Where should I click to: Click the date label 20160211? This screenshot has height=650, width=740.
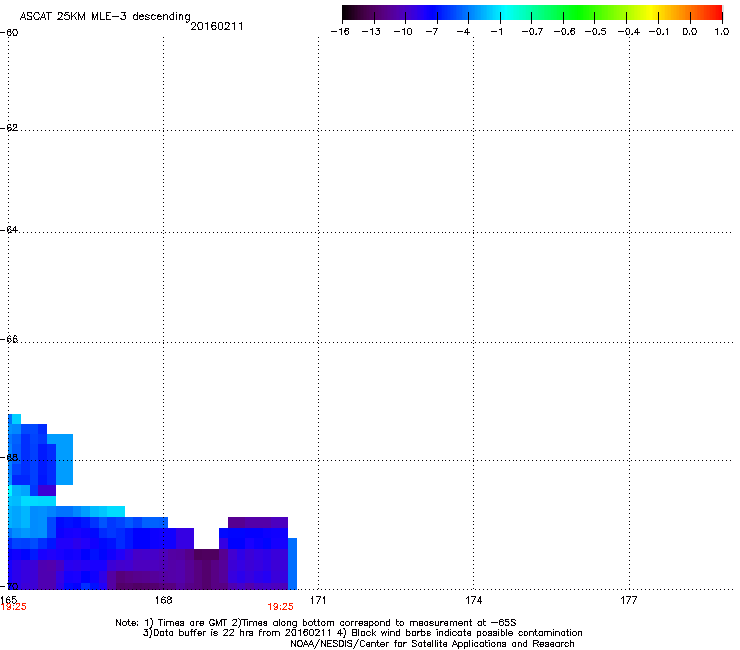(x=217, y=26)
